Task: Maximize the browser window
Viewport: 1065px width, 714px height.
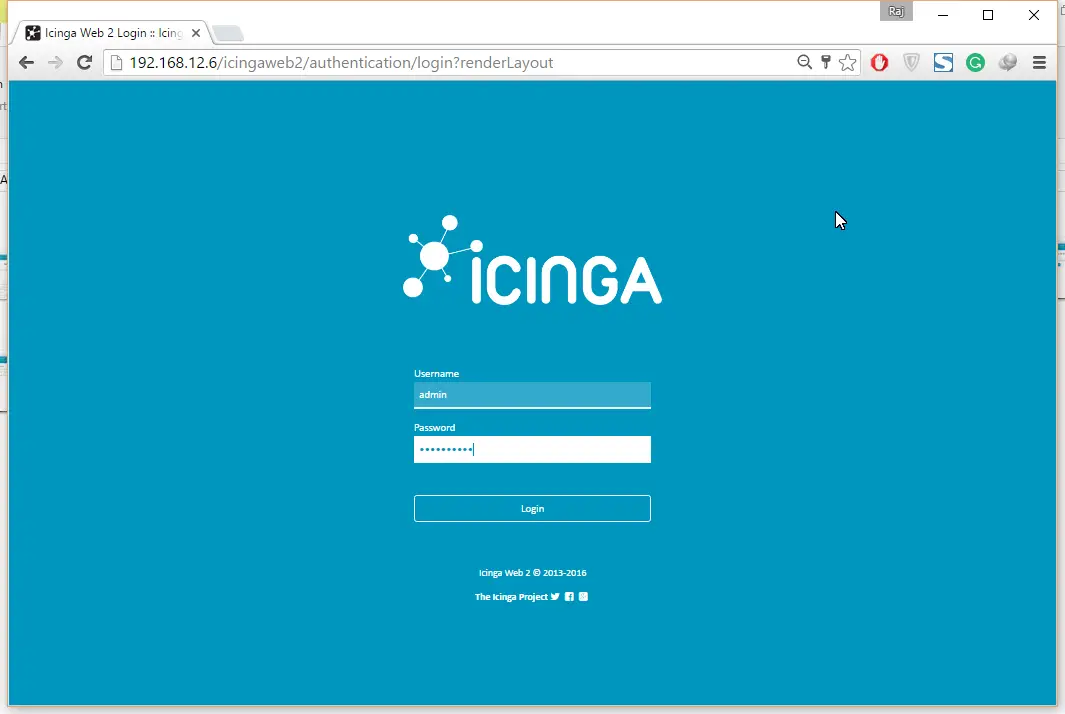Action: pos(988,15)
